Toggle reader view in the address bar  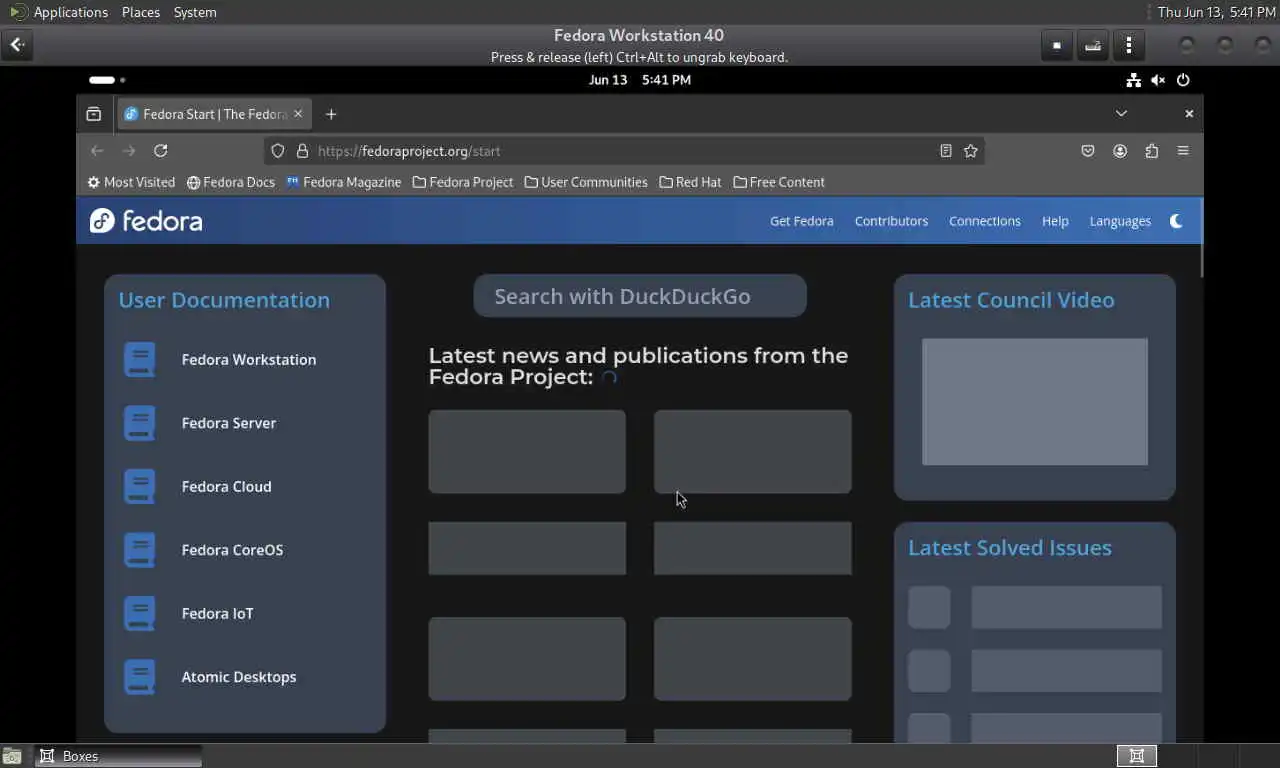click(x=945, y=151)
